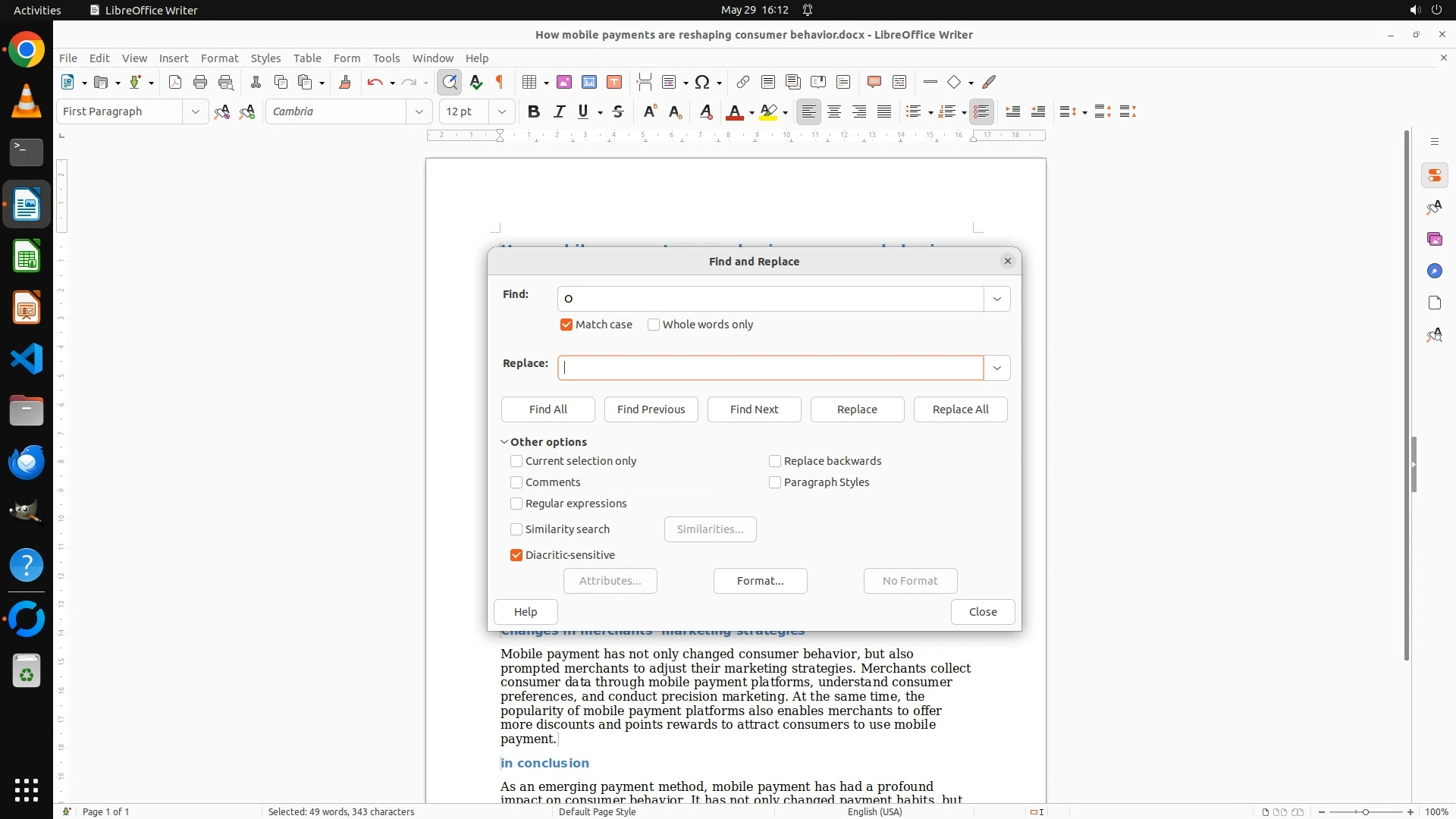This screenshot has height=819, width=1456.
Task: Open the sidebar Navigator compass icon
Action: click(1434, 271)
